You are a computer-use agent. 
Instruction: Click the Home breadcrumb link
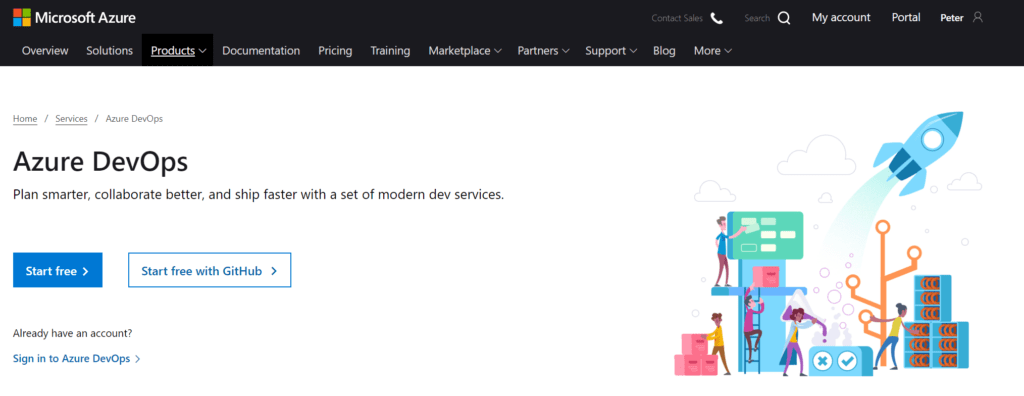(25, 119)
